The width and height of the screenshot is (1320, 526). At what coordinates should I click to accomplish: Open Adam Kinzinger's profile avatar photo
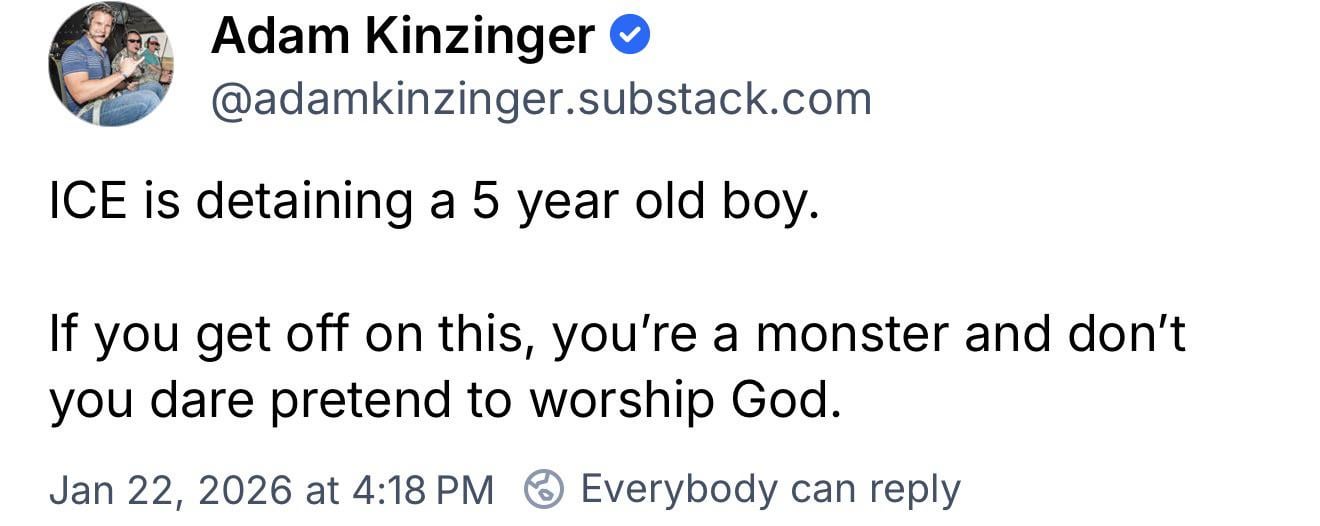coord(111,64)
